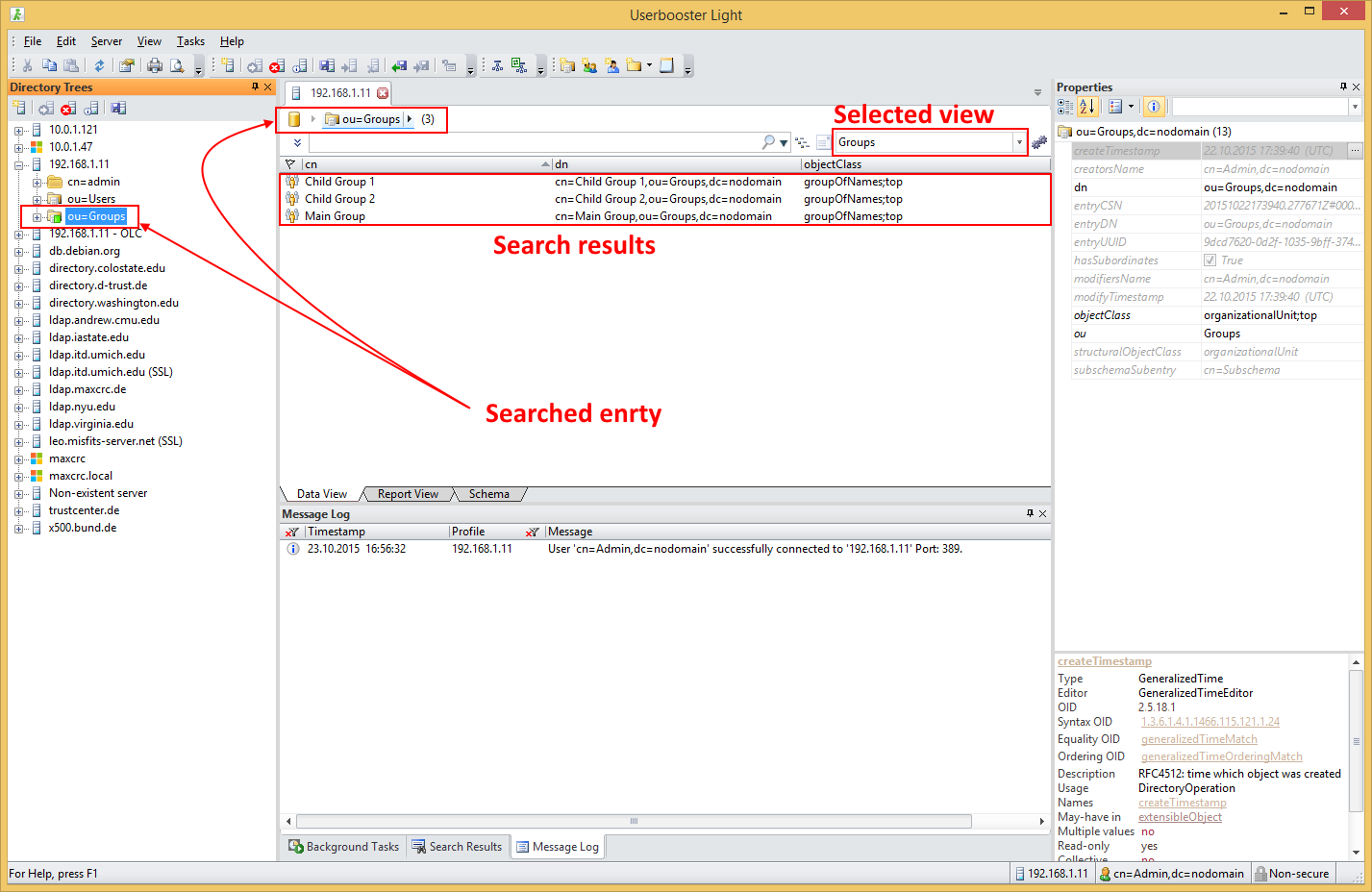Click the Refresh arrows icon in the toolbar

point(99,65)
